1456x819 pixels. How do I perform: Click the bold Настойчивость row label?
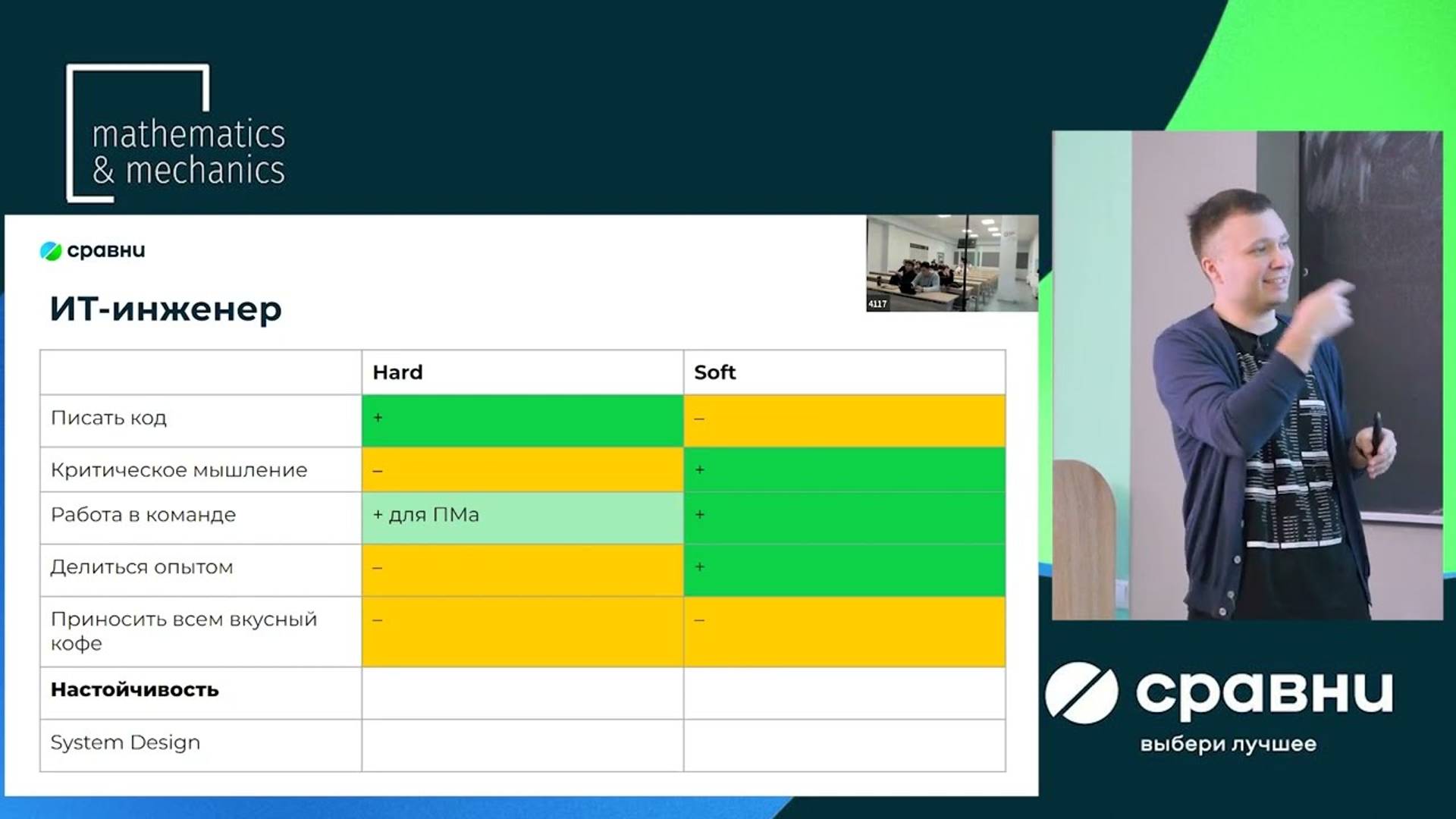[x=135, y=690]
